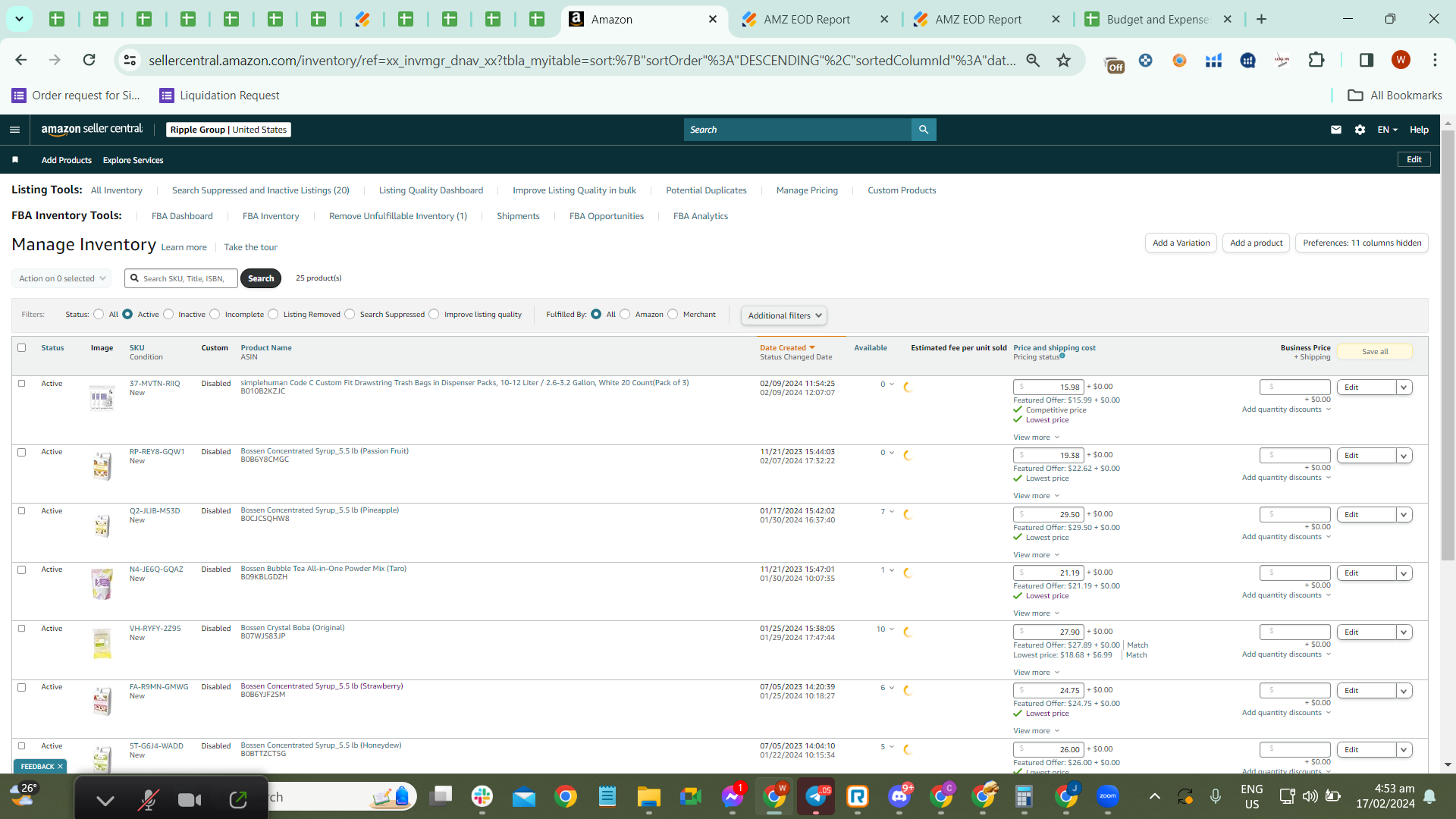Click the product thumbnail for Taro Powder Mix
Image resolution: width=1456 pixels, height=819 pixels.
(x=102, y=584)
